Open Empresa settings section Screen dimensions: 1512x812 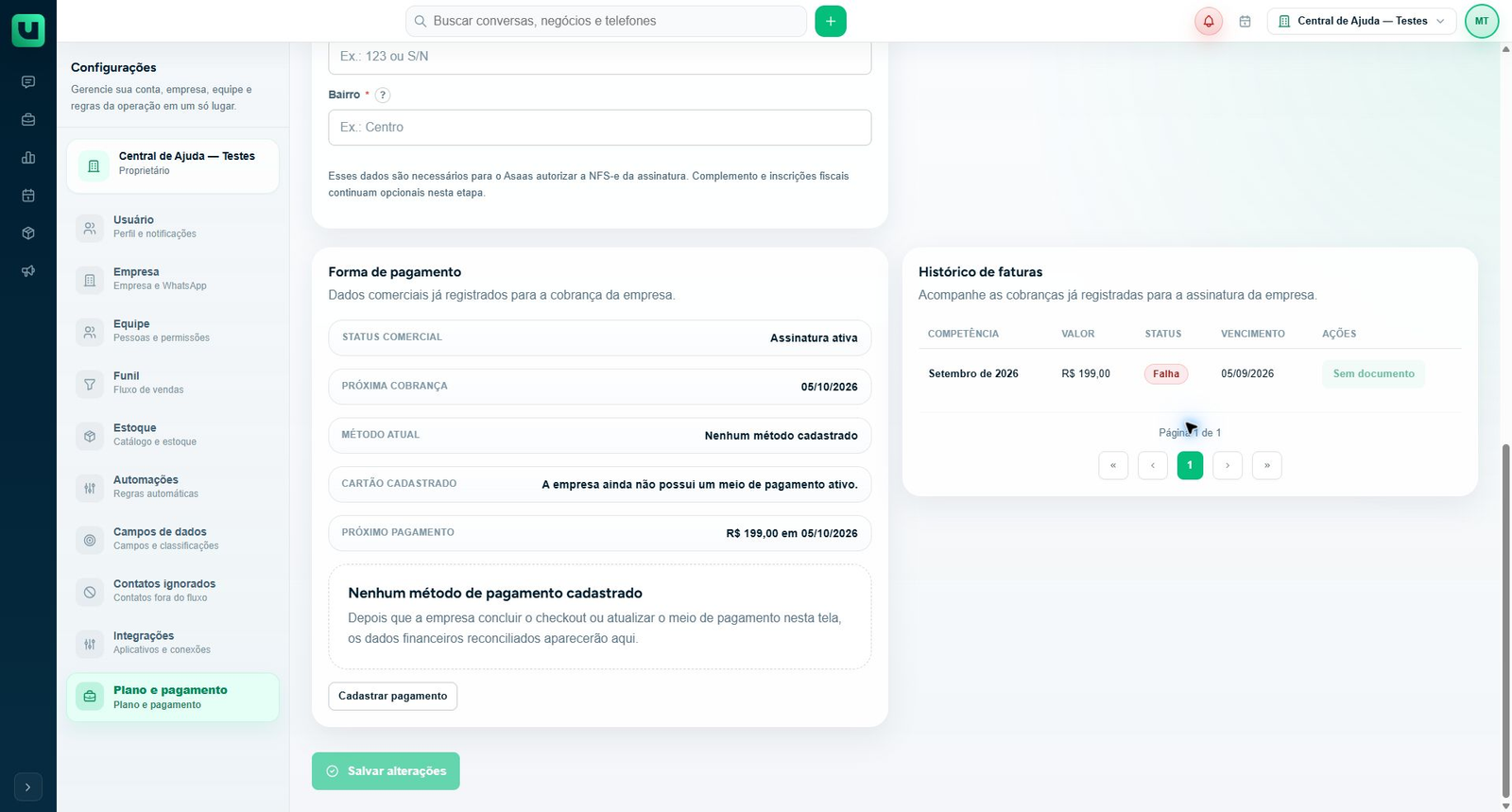click(172, 279)
